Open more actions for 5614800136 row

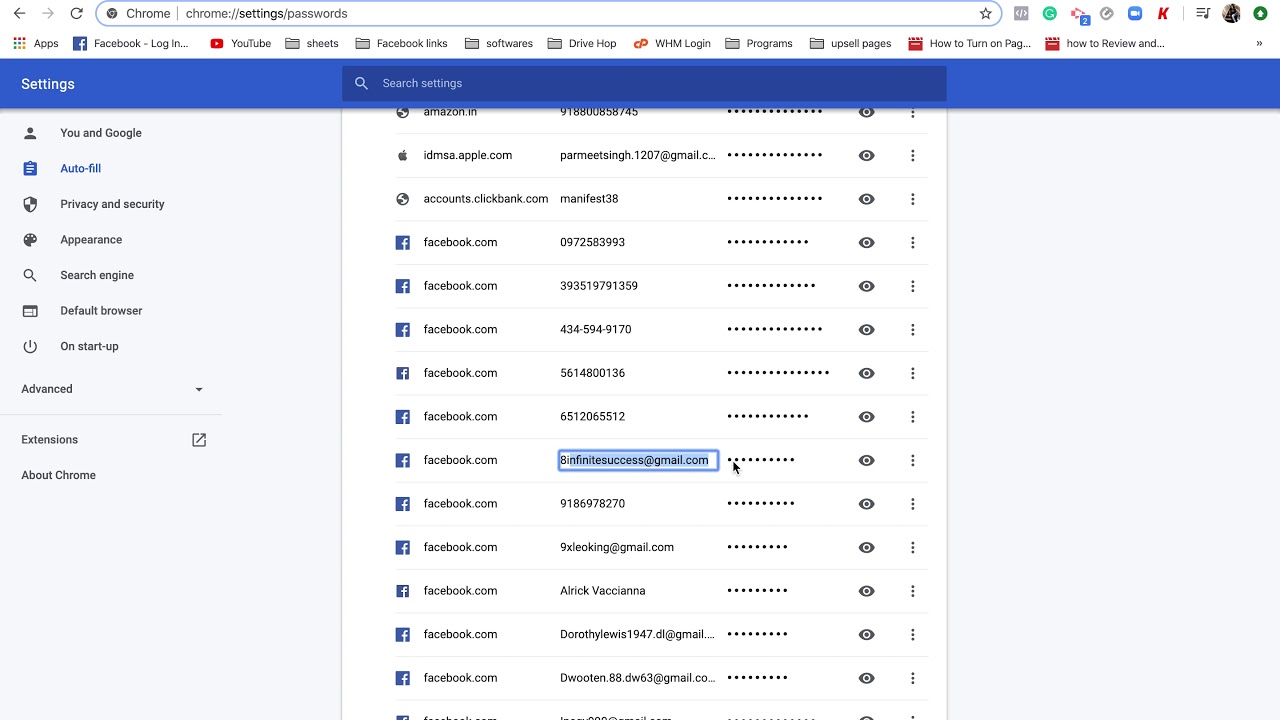pos(912,373)
